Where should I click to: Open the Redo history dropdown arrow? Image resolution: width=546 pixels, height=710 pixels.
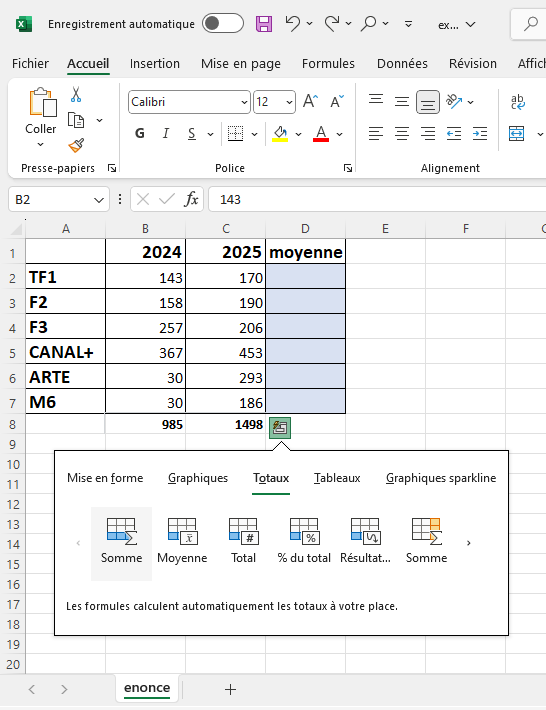click(x=349, y=24)
